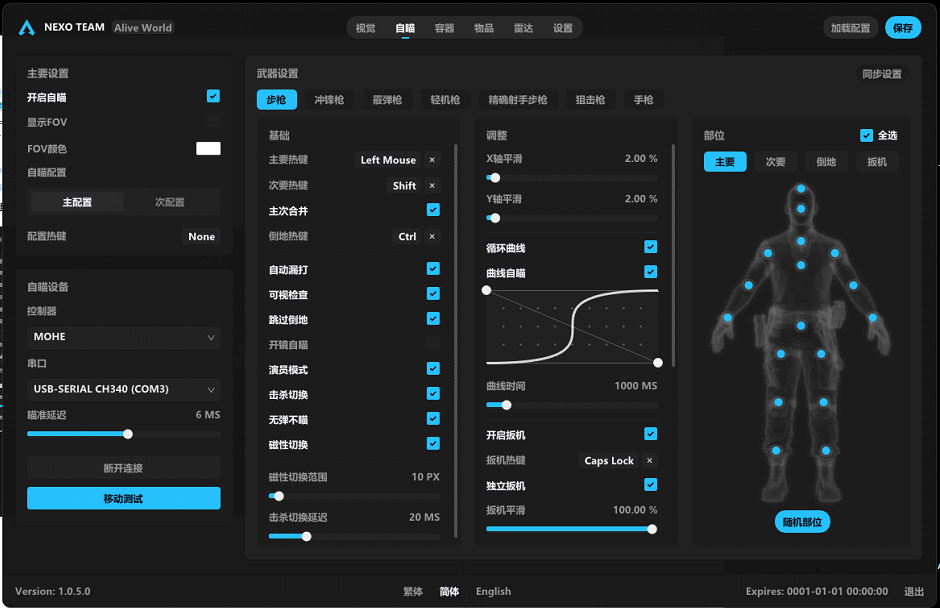
Task: Click the NEXO TEAM logo icon
Action: pyautogui.click(x=27, y=28)
